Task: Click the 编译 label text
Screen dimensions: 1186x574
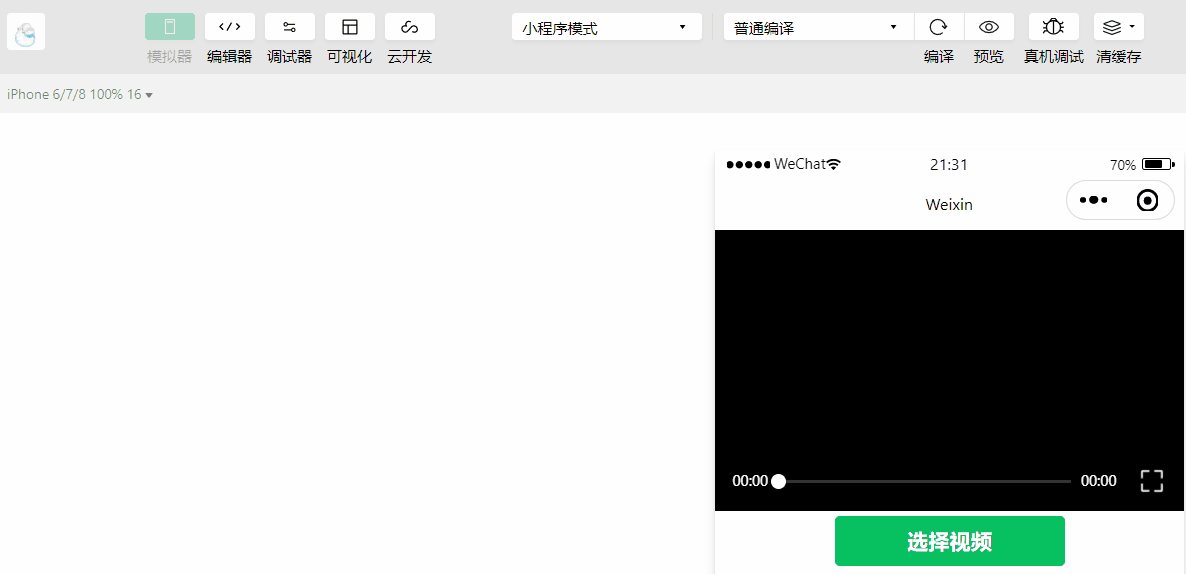Action: pos(939,57)
